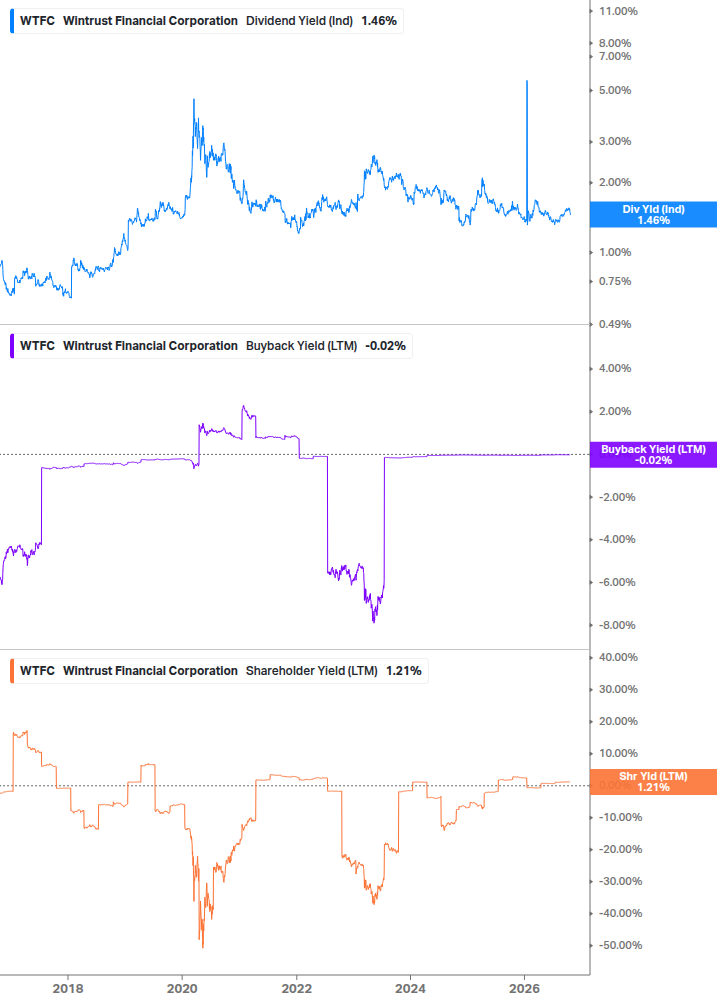
Task: Click the 11.00% axis label on dividend chart
Action: tap(618, 12)
